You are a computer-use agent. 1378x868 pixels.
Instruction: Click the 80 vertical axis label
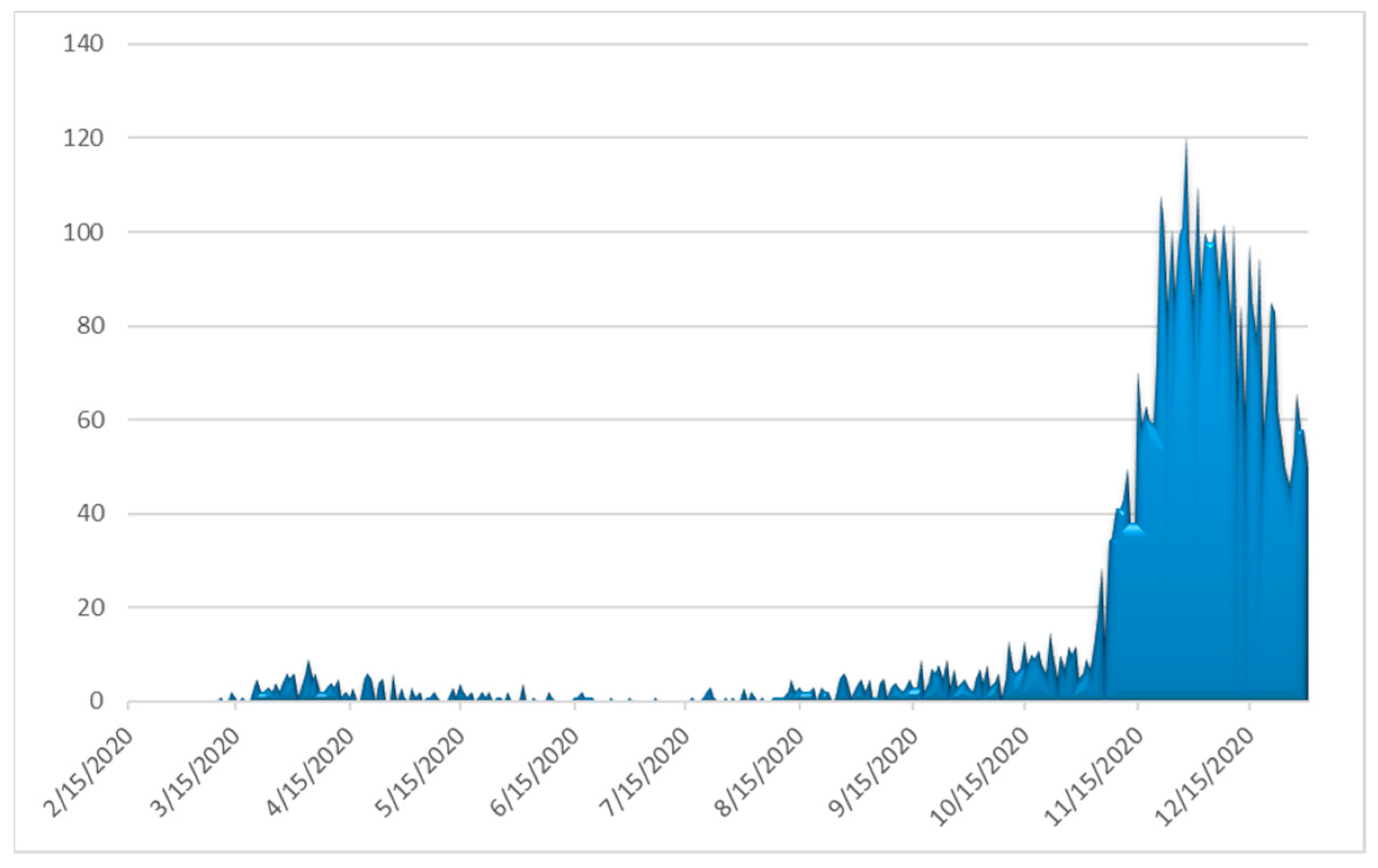(x=91, y=326)
